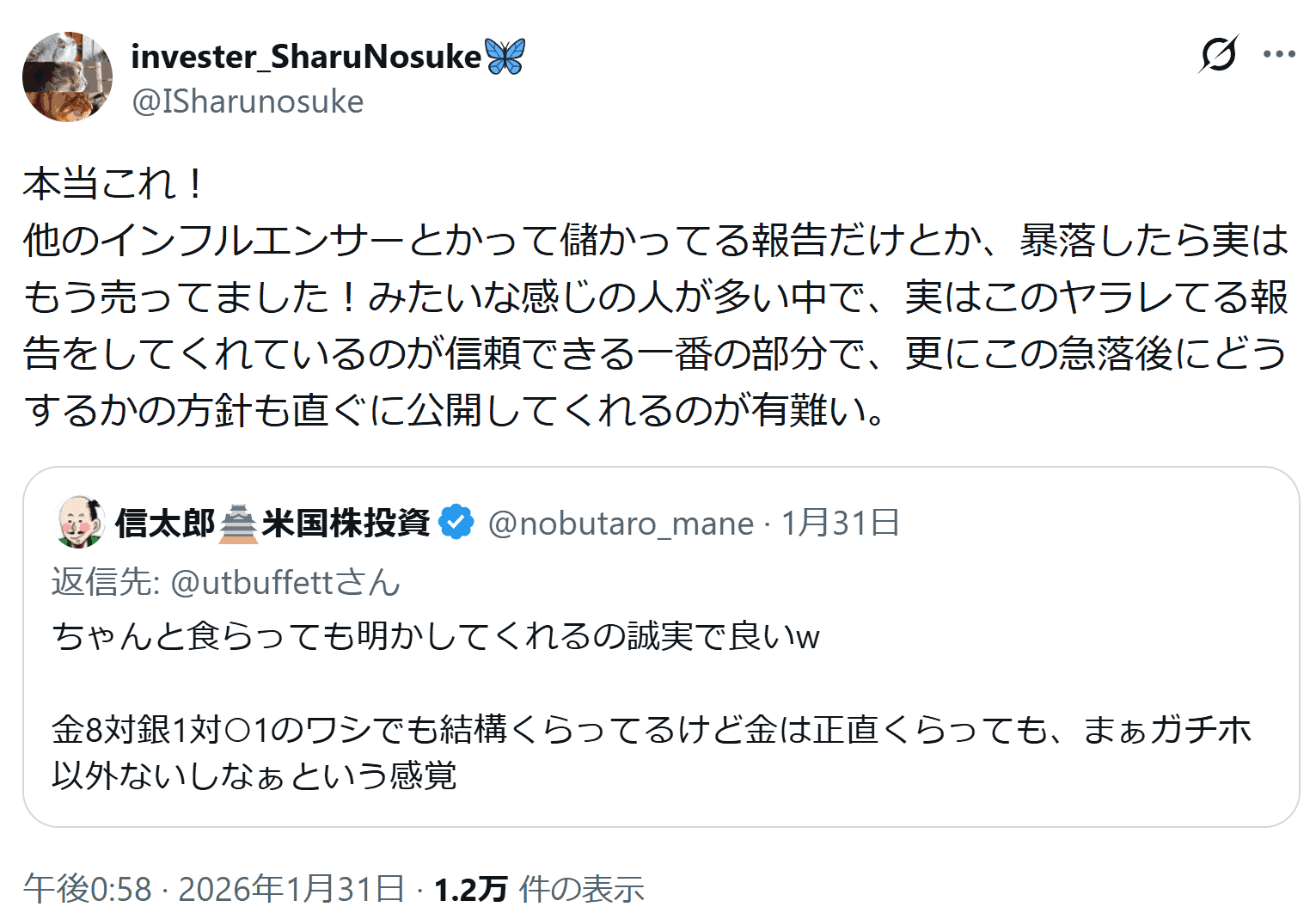Open invester_SharuNosuke's profile avatar
The height and width of the screenshot is (913, 1316).
tap(67, 77)
